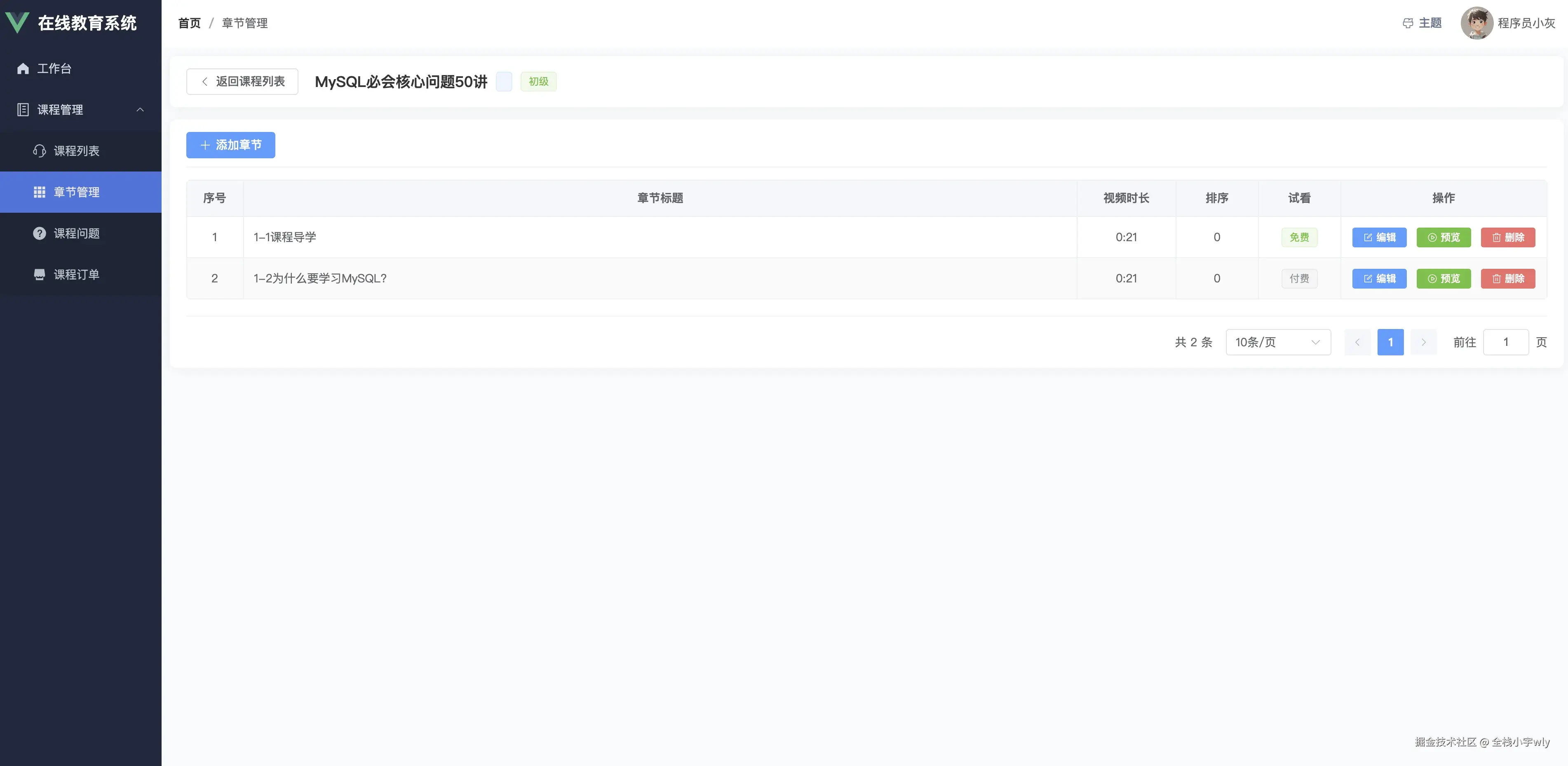Delete chapter 1-2为什么要学习MySQL?

tap(1508, 279)
